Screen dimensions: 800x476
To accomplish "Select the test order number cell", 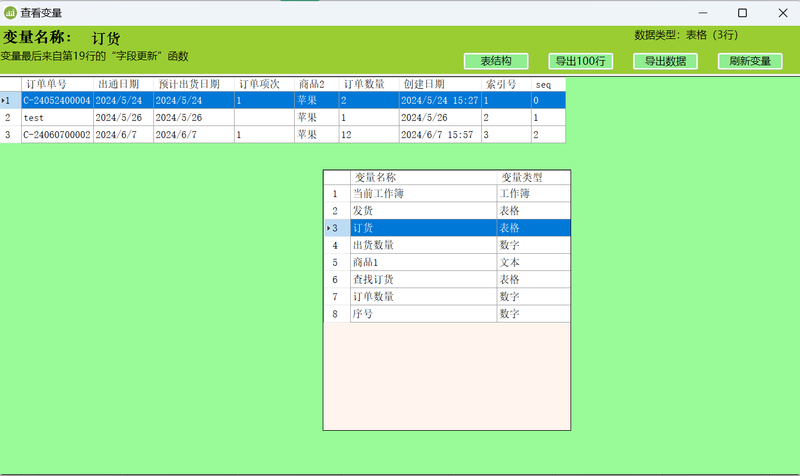I will 57,118.
